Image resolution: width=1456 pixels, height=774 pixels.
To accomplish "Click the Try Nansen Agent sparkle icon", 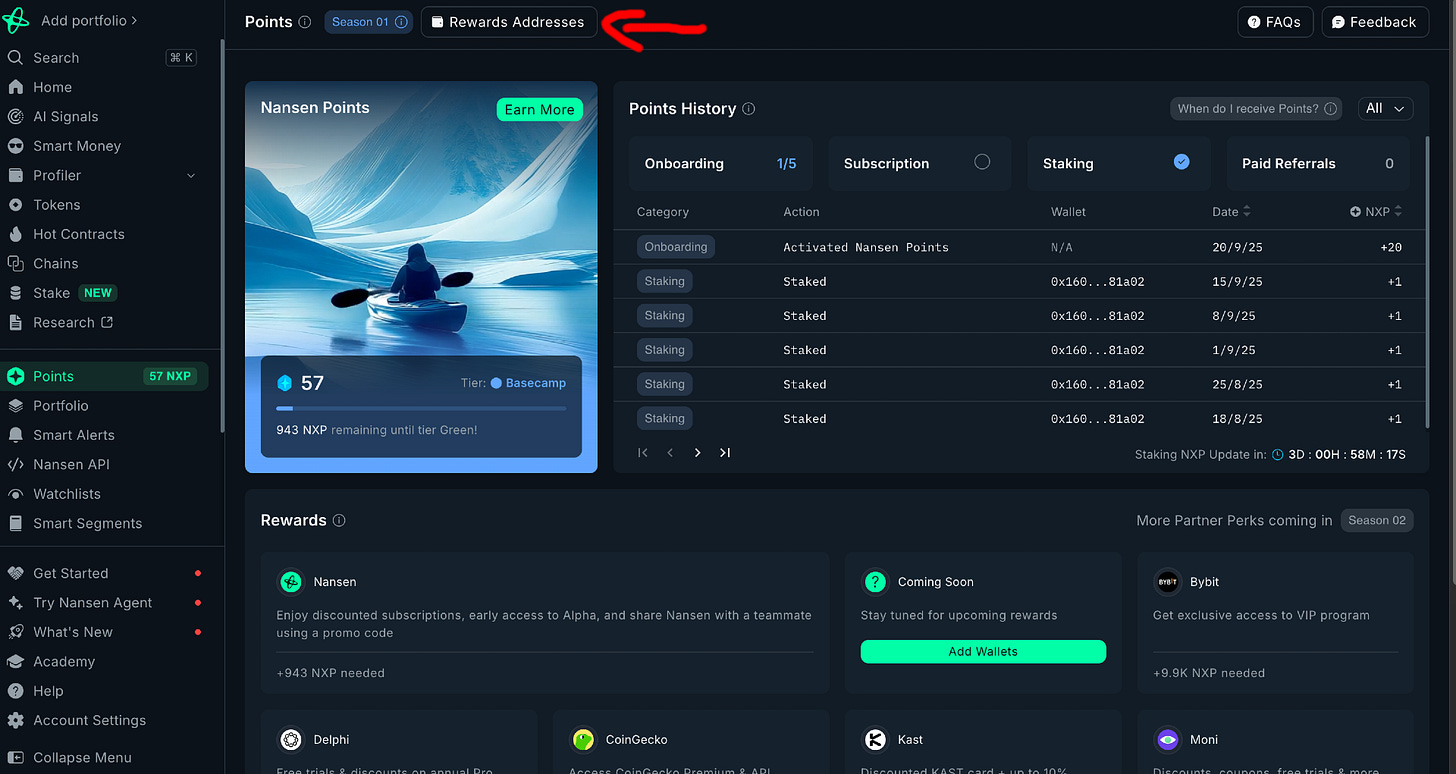I will pos(15,603).
